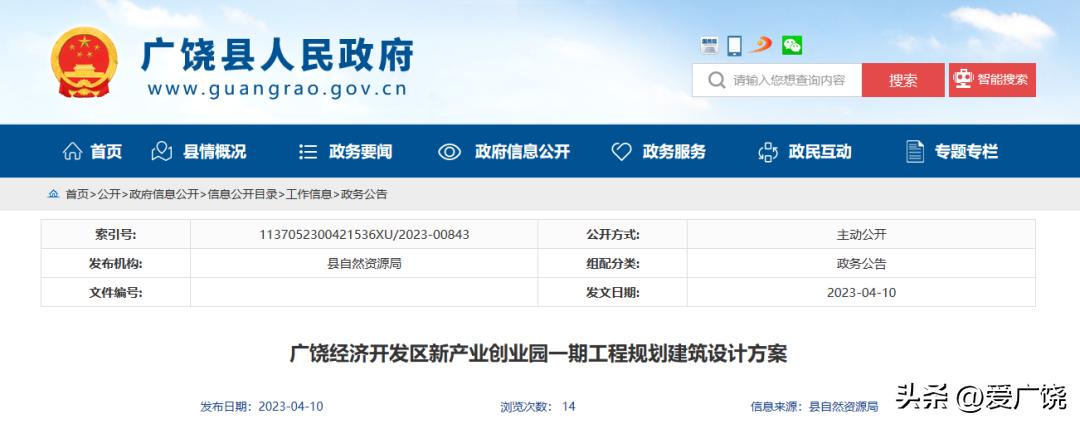This screenshot has height=424, width=1080.
Task: Click the small home icon in the breadcrumb
Action: [x=53, y=194]
